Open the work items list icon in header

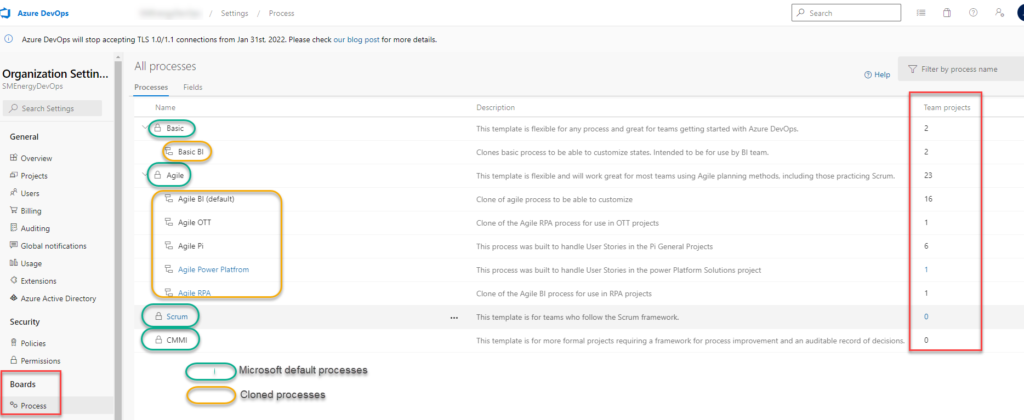tap(921, 12)
